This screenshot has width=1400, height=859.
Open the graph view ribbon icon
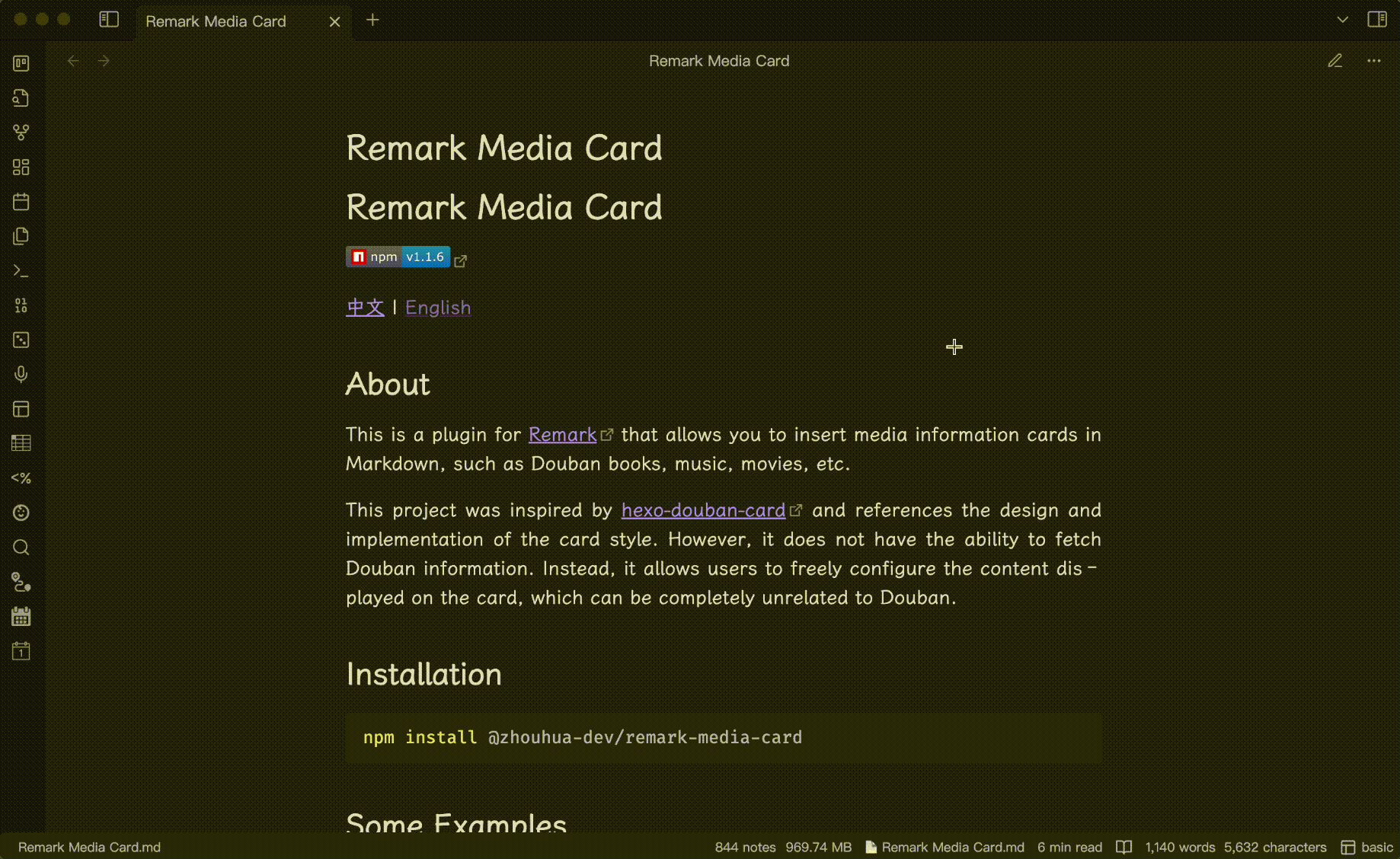click(21, 133)
